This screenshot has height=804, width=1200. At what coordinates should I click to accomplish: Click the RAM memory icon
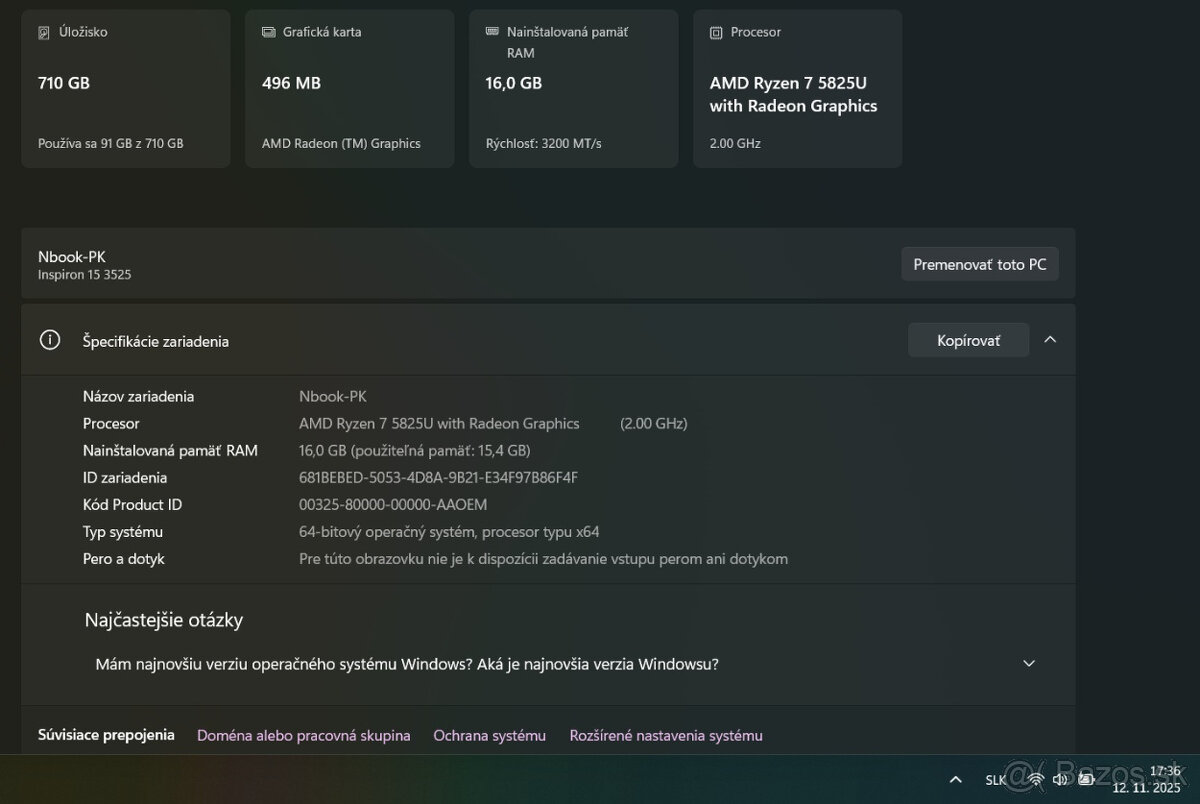[x=492, y=32]
